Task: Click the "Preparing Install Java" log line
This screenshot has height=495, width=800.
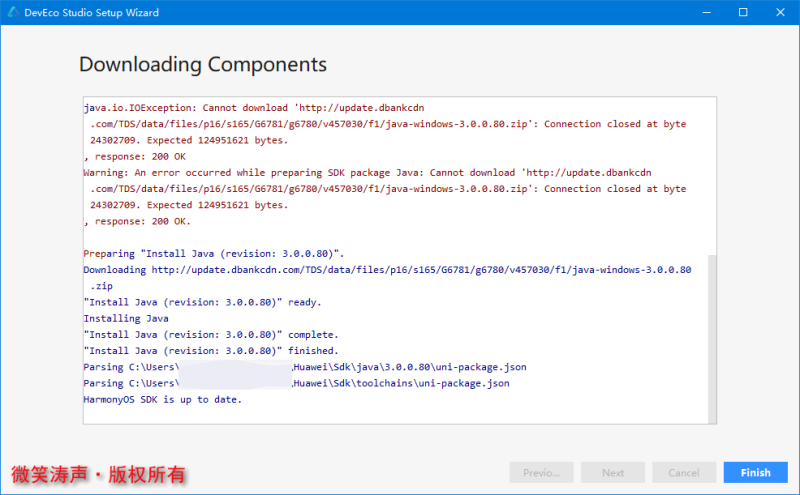Action: pos(214,254)
